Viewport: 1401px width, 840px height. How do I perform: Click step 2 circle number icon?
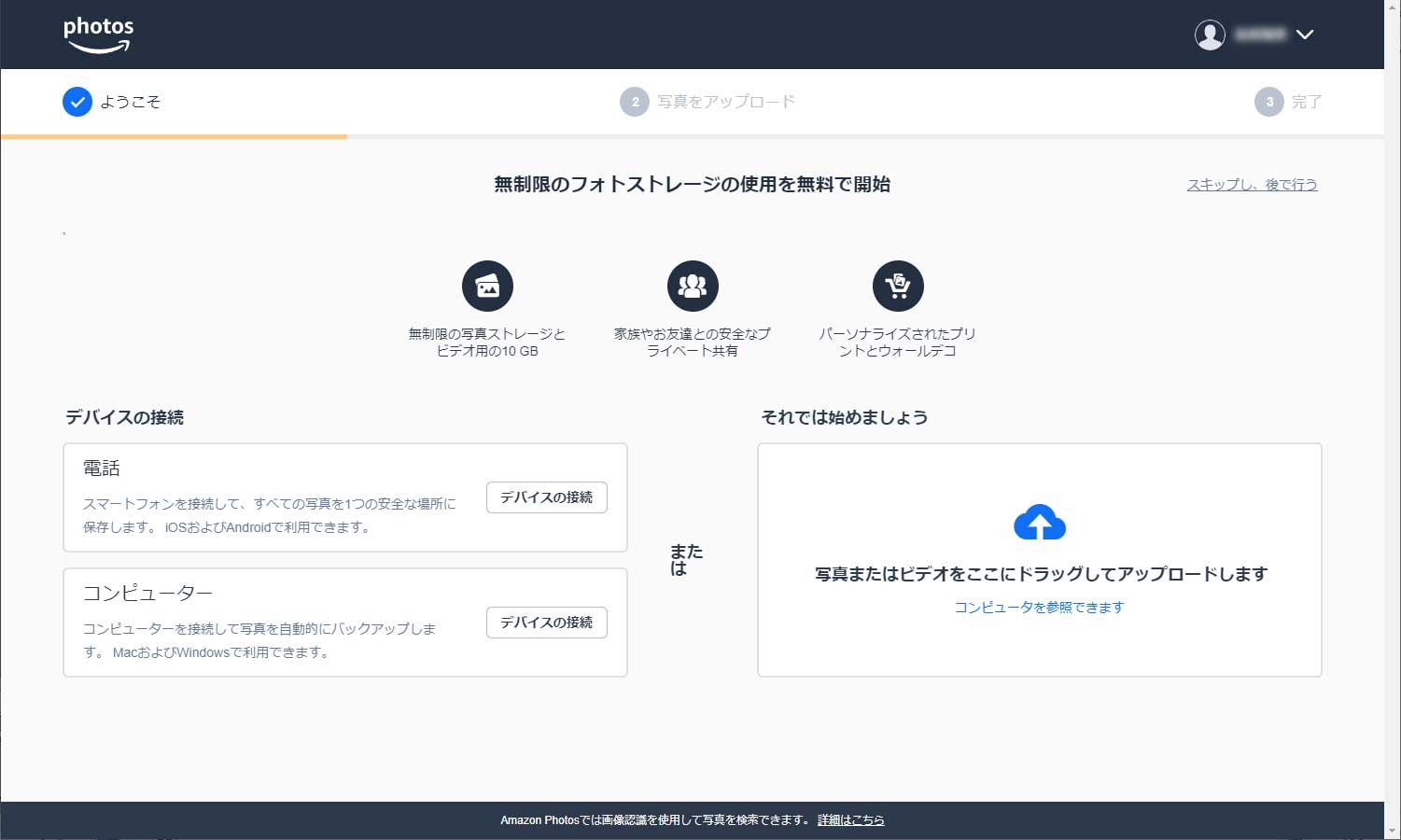coord(635,102)
